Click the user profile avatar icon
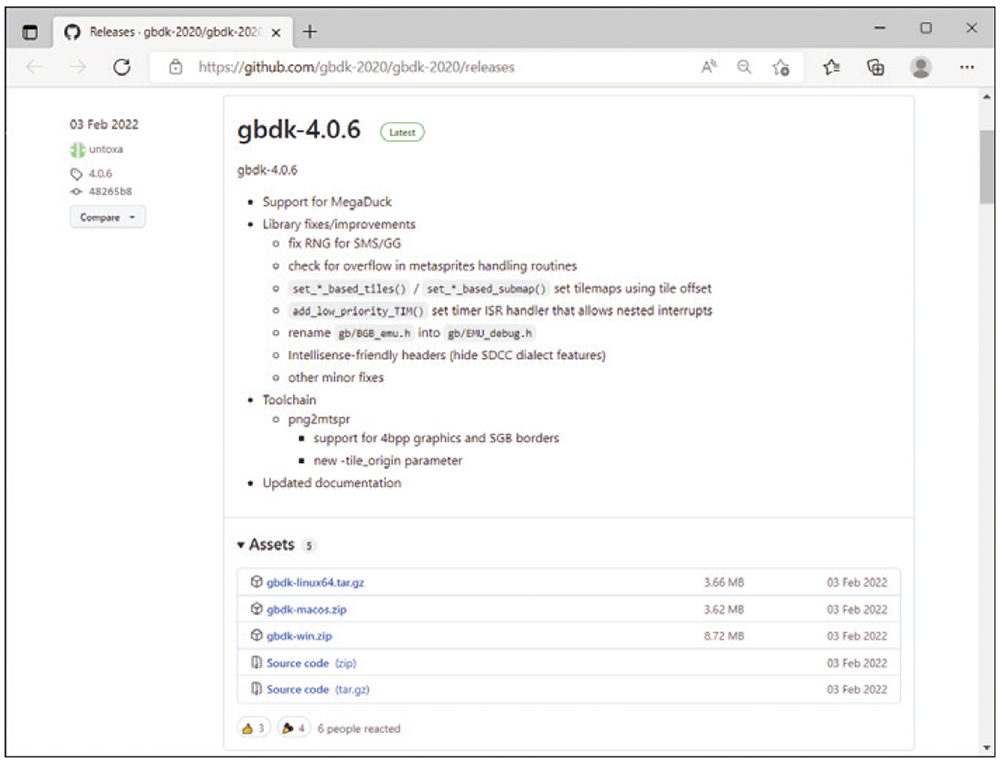 pos(921,68)
